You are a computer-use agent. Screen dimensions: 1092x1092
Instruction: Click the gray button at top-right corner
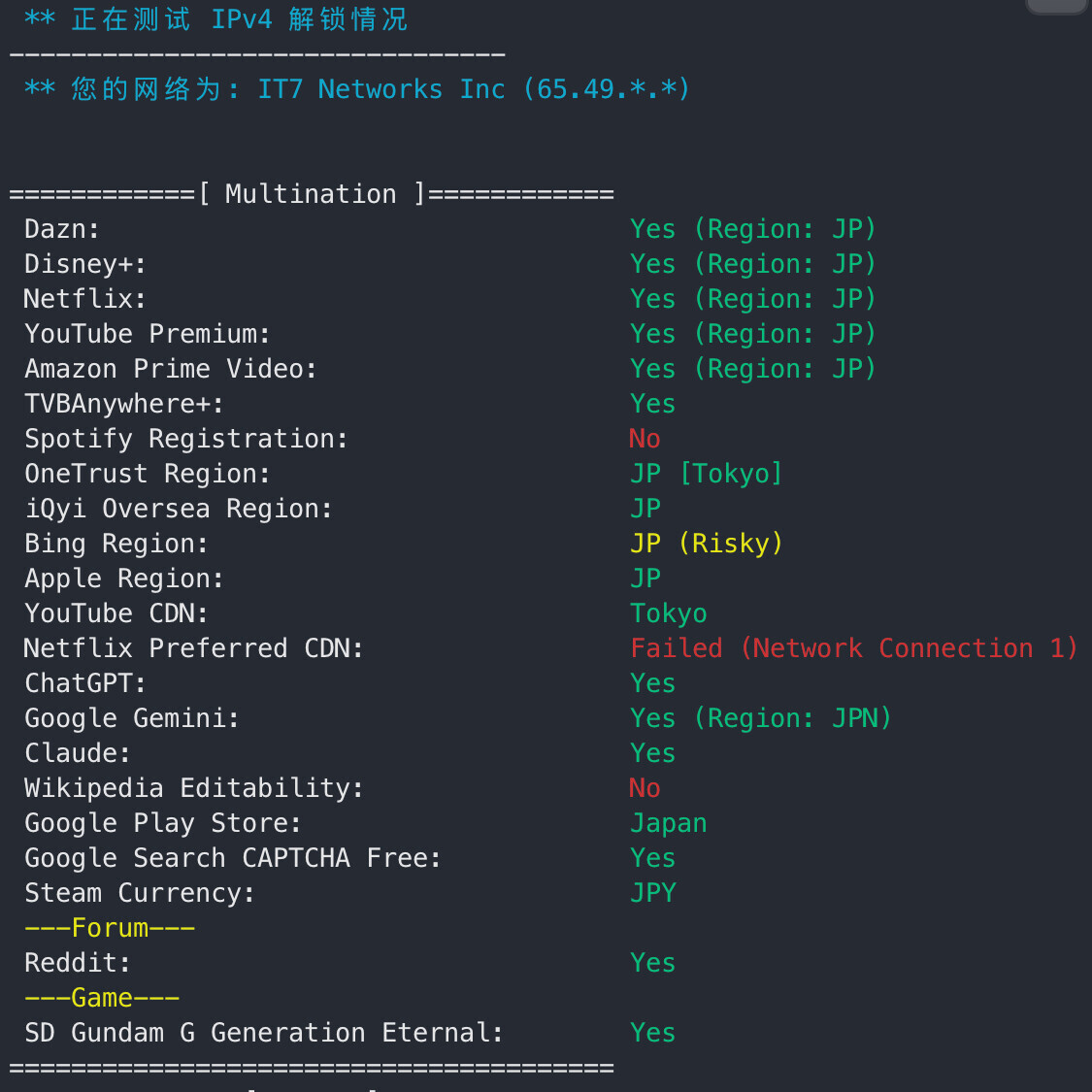click(x=1059, y=6)
